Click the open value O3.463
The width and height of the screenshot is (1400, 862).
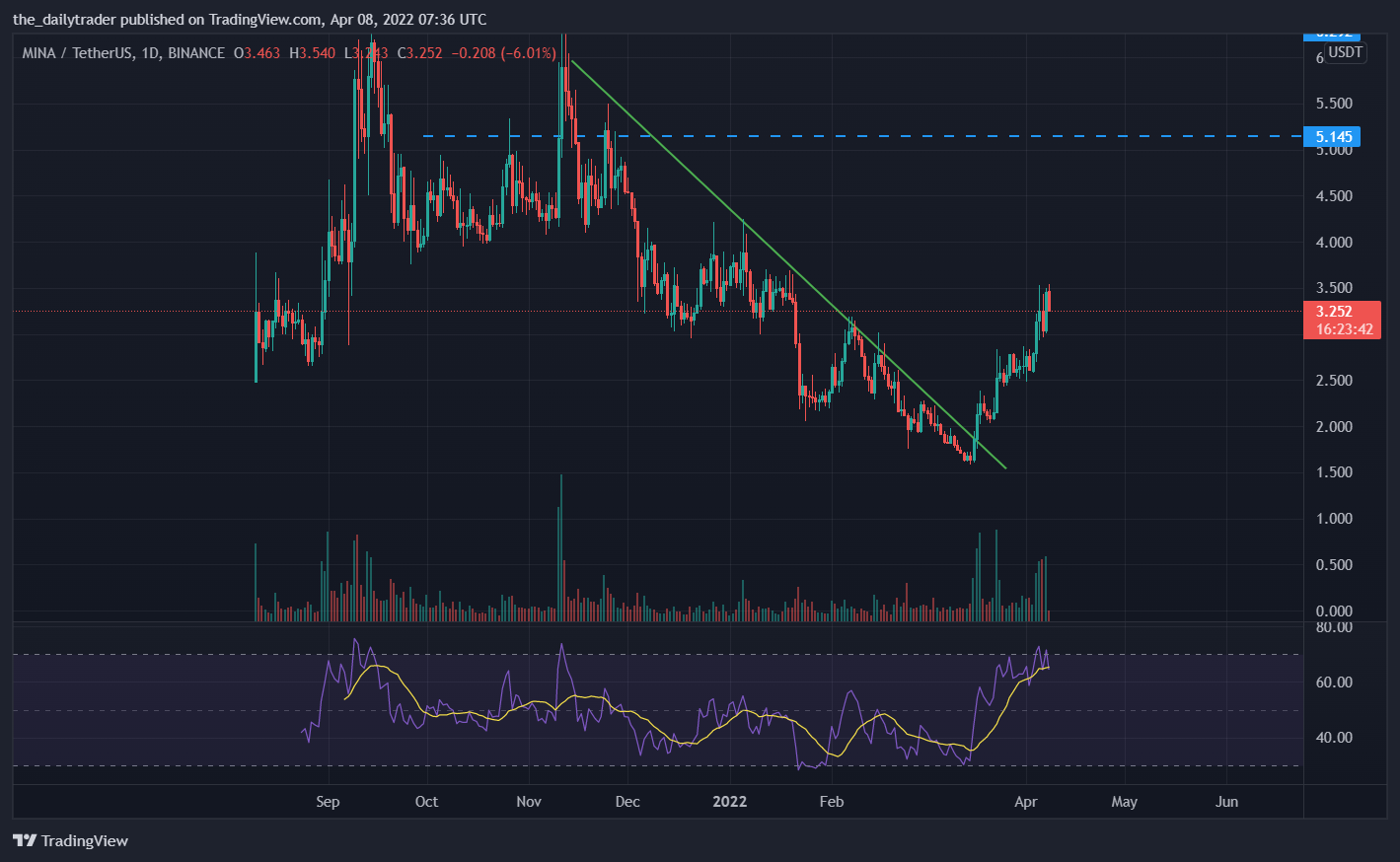257,53
